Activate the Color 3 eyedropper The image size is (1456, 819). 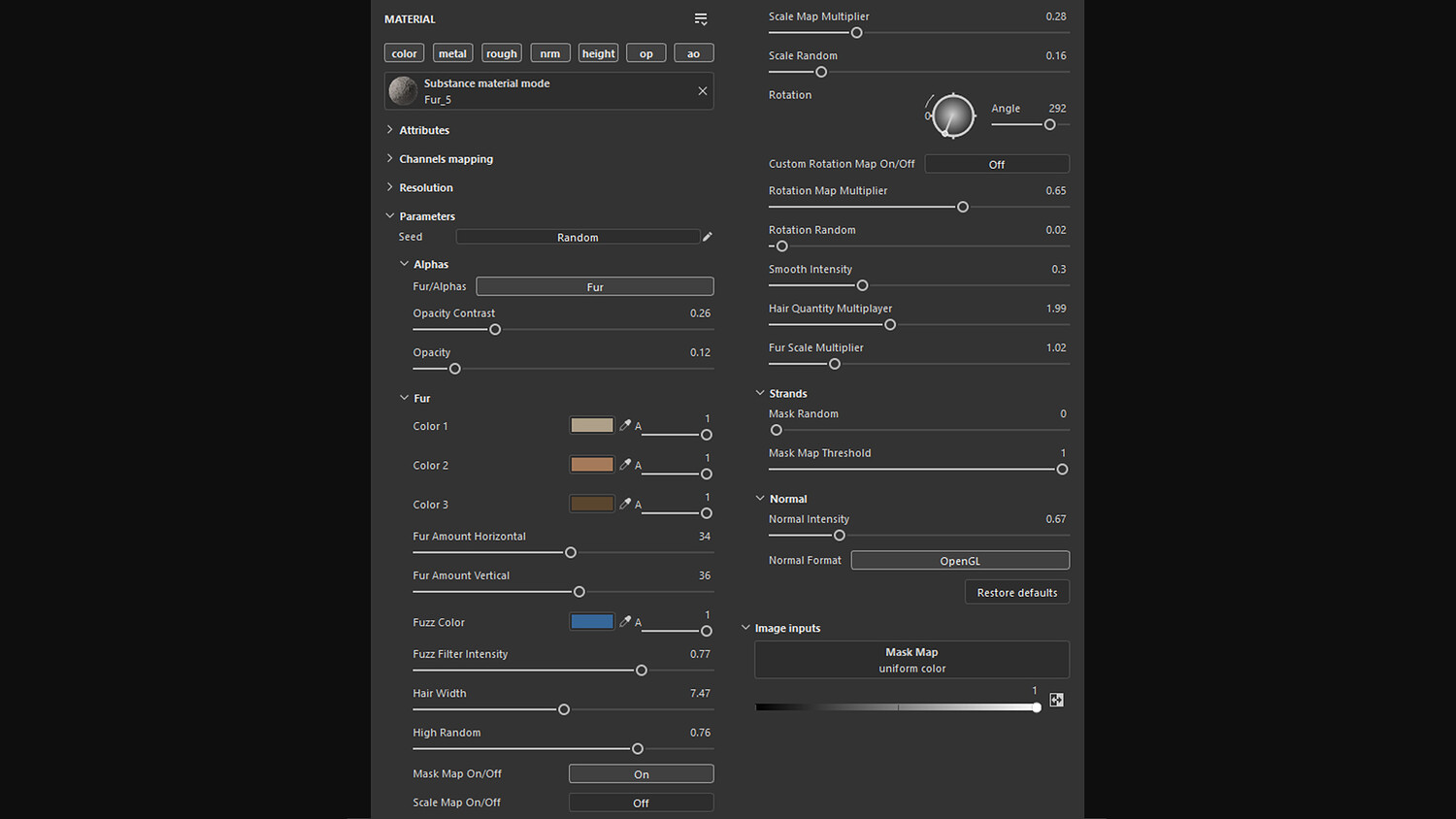[x=625, y=504]
